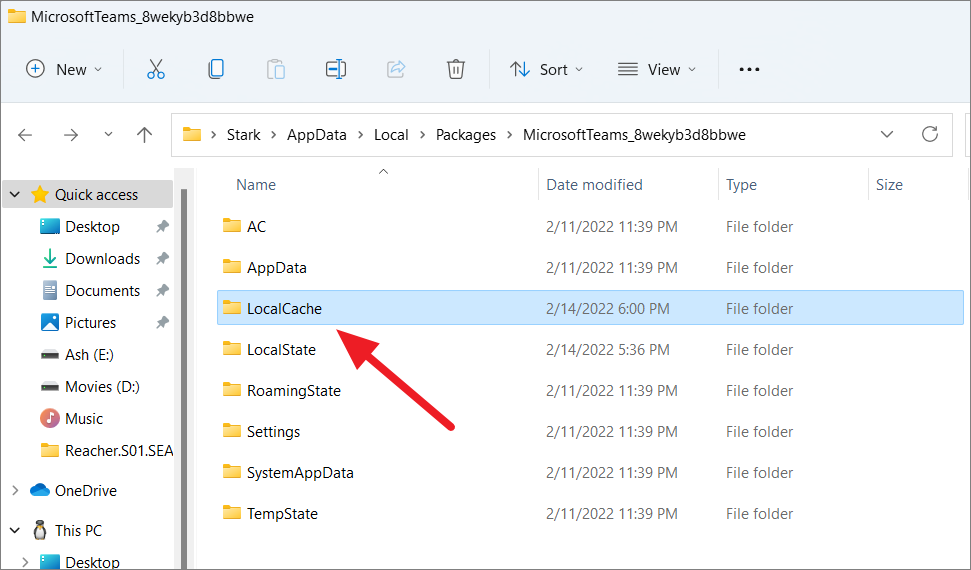
Task: Go forward with the right arrow
Action: point(71,134)
